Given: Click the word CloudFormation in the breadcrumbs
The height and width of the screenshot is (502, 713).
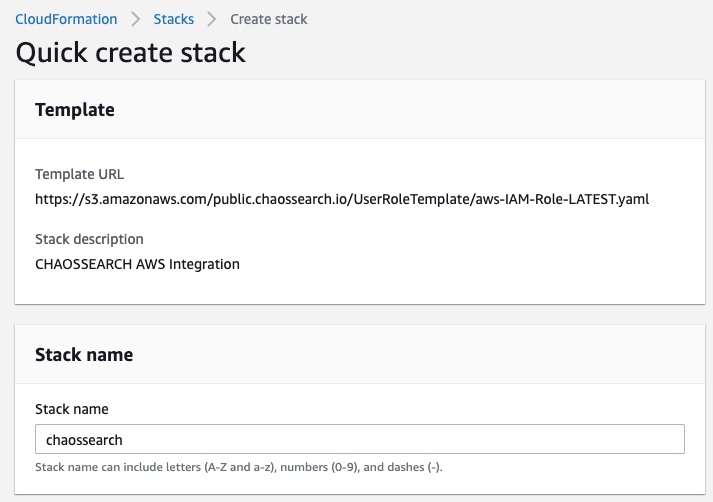Looking at the screenshot, I should [x=66, y=19].
